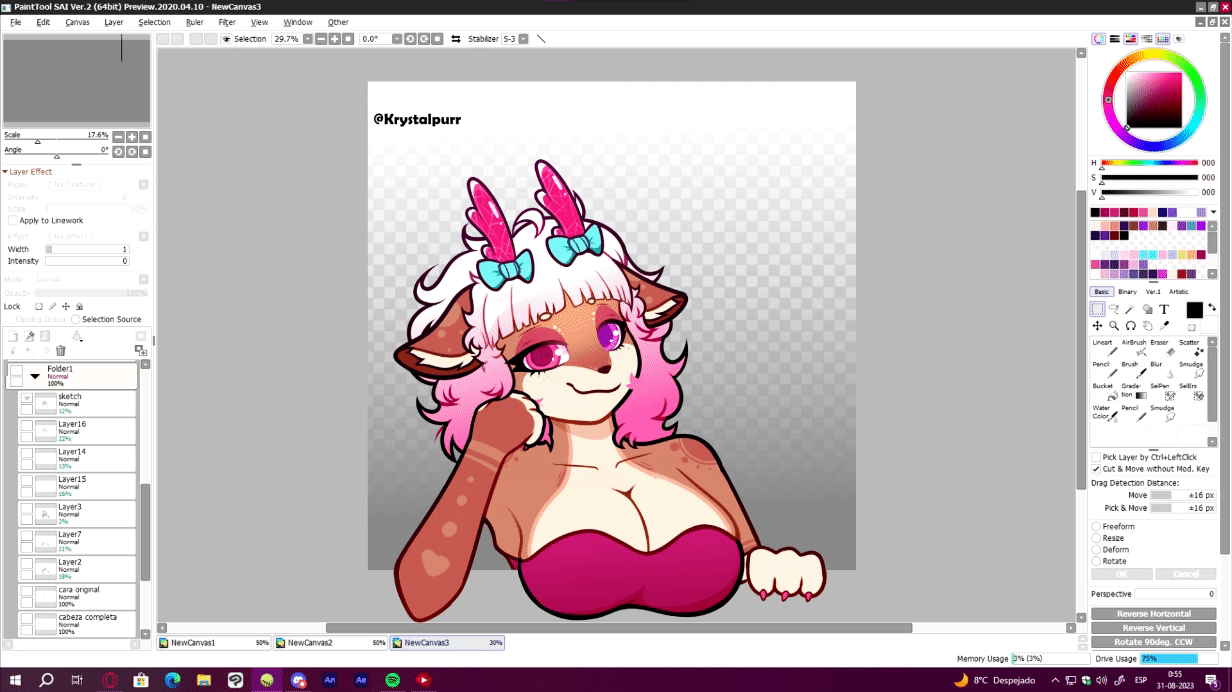The width and height of the screenshot is (1232, 692).
Task: Select the Selection Source radio button
Action: [76, 320]
